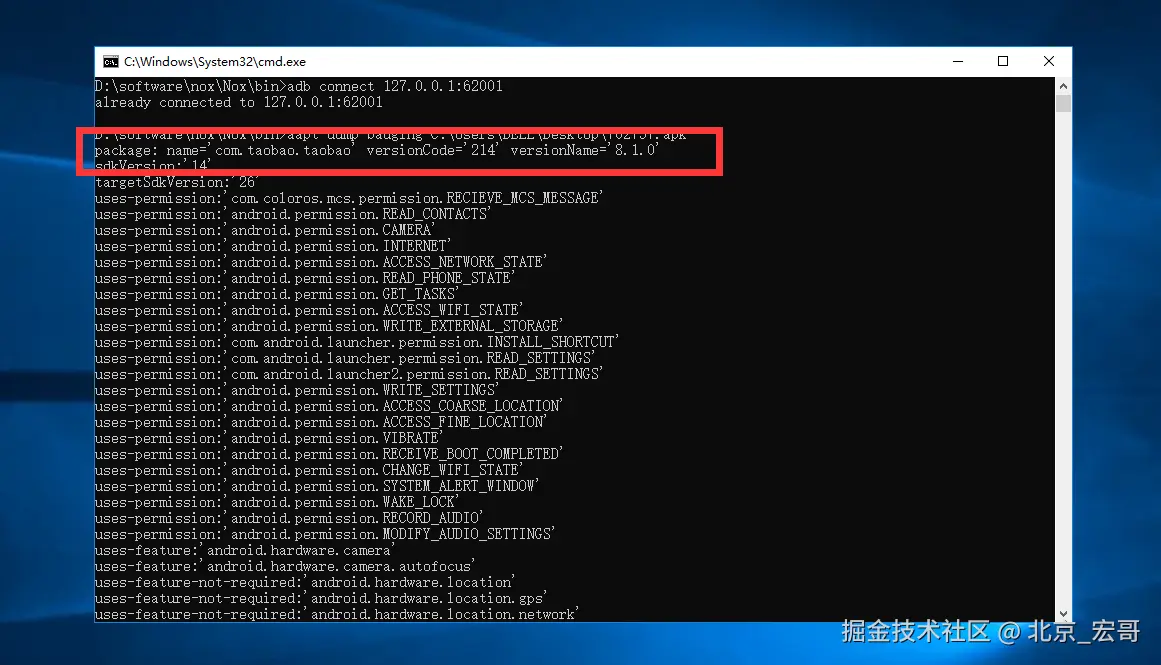This screenshot has height=665, width=1161.
Task: Click the WAKE_LOCK permission line
Action: 276,502
